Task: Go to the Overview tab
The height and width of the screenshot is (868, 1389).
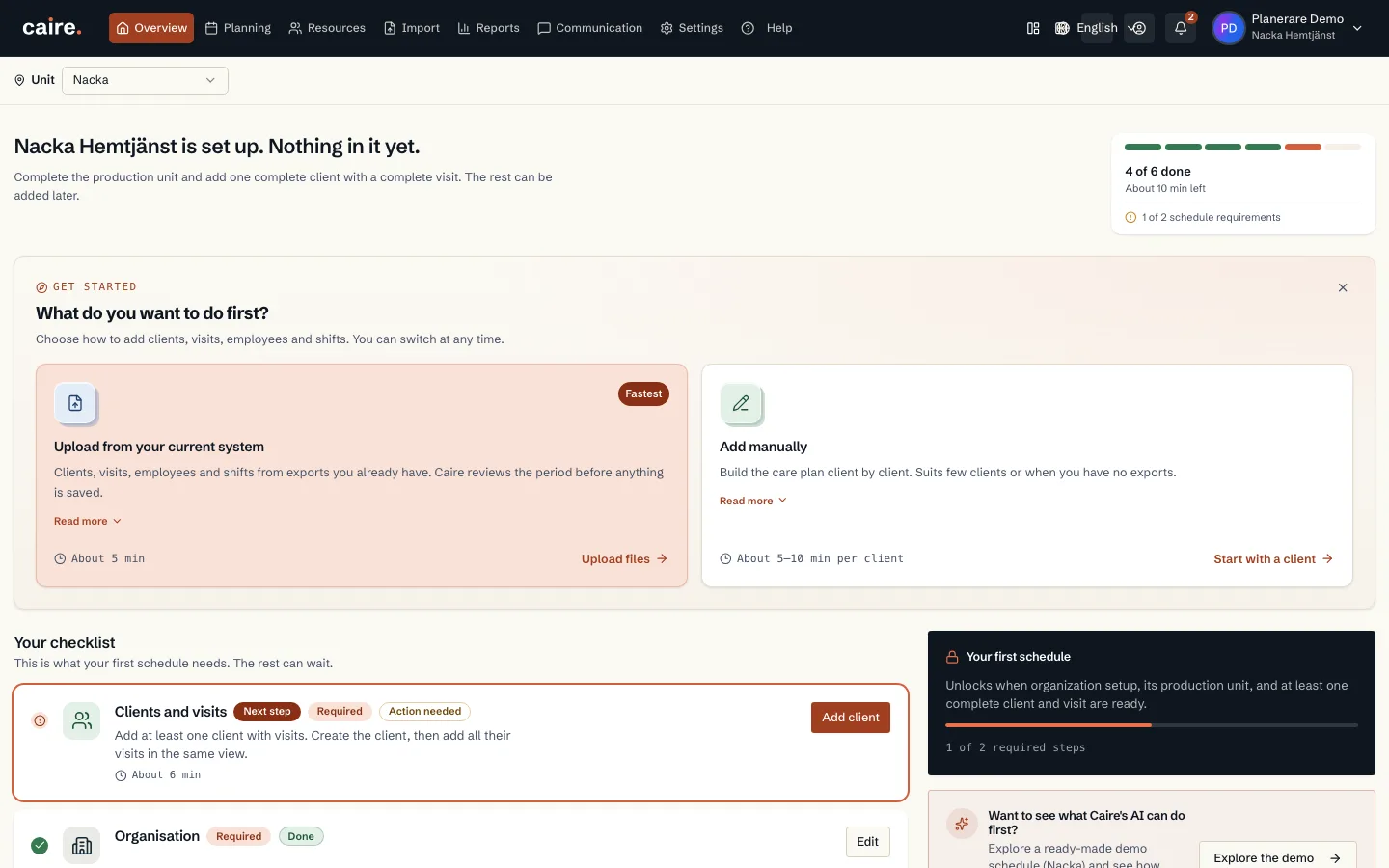Action: 151,28
